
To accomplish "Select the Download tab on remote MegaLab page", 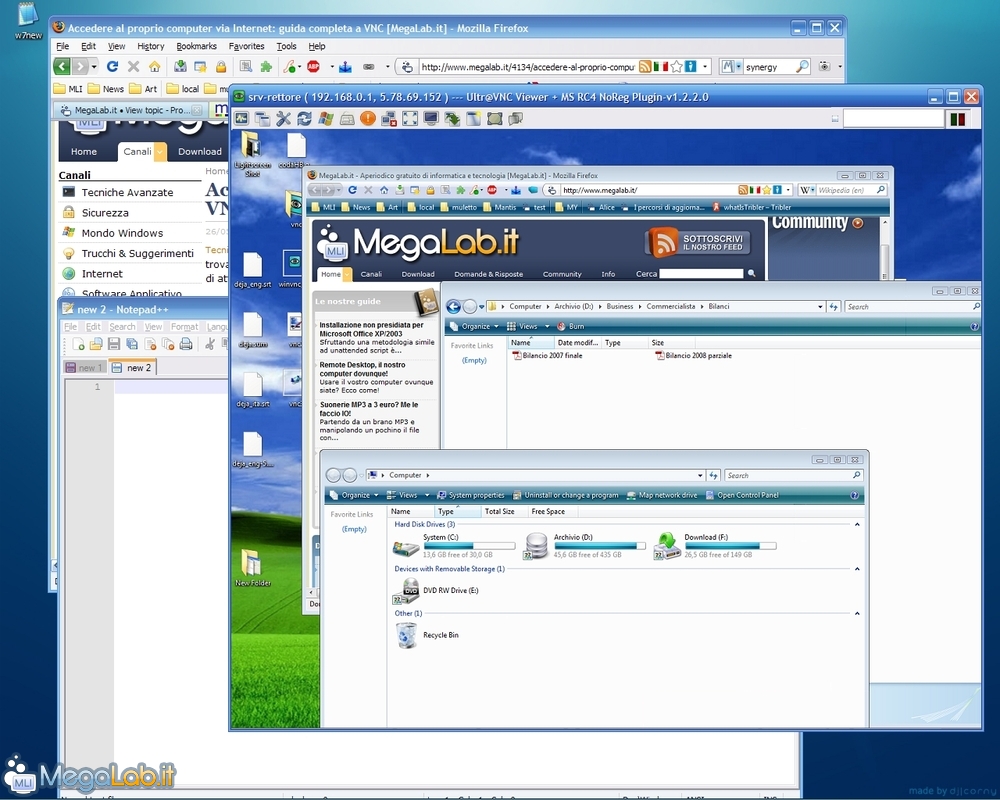I will [418, 274].
